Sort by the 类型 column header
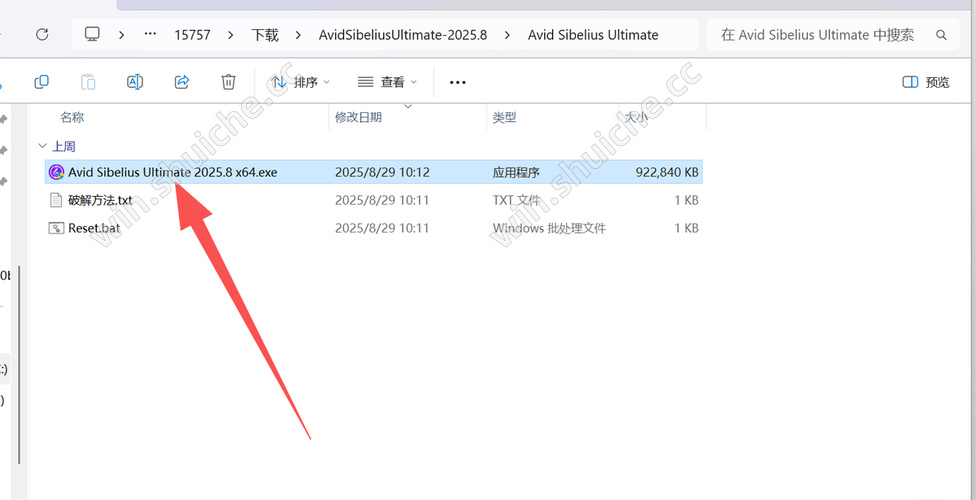The width and height of the screenshot is (976, 500). click(504, 117)
